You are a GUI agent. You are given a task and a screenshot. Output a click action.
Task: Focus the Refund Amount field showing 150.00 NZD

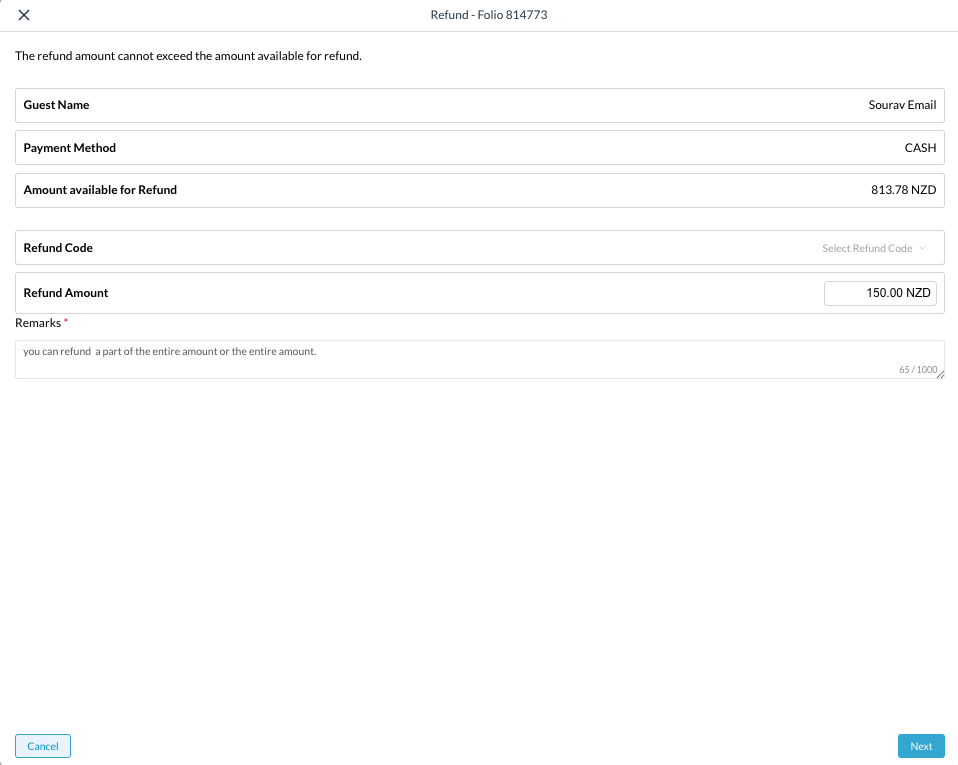coord(880,293)
